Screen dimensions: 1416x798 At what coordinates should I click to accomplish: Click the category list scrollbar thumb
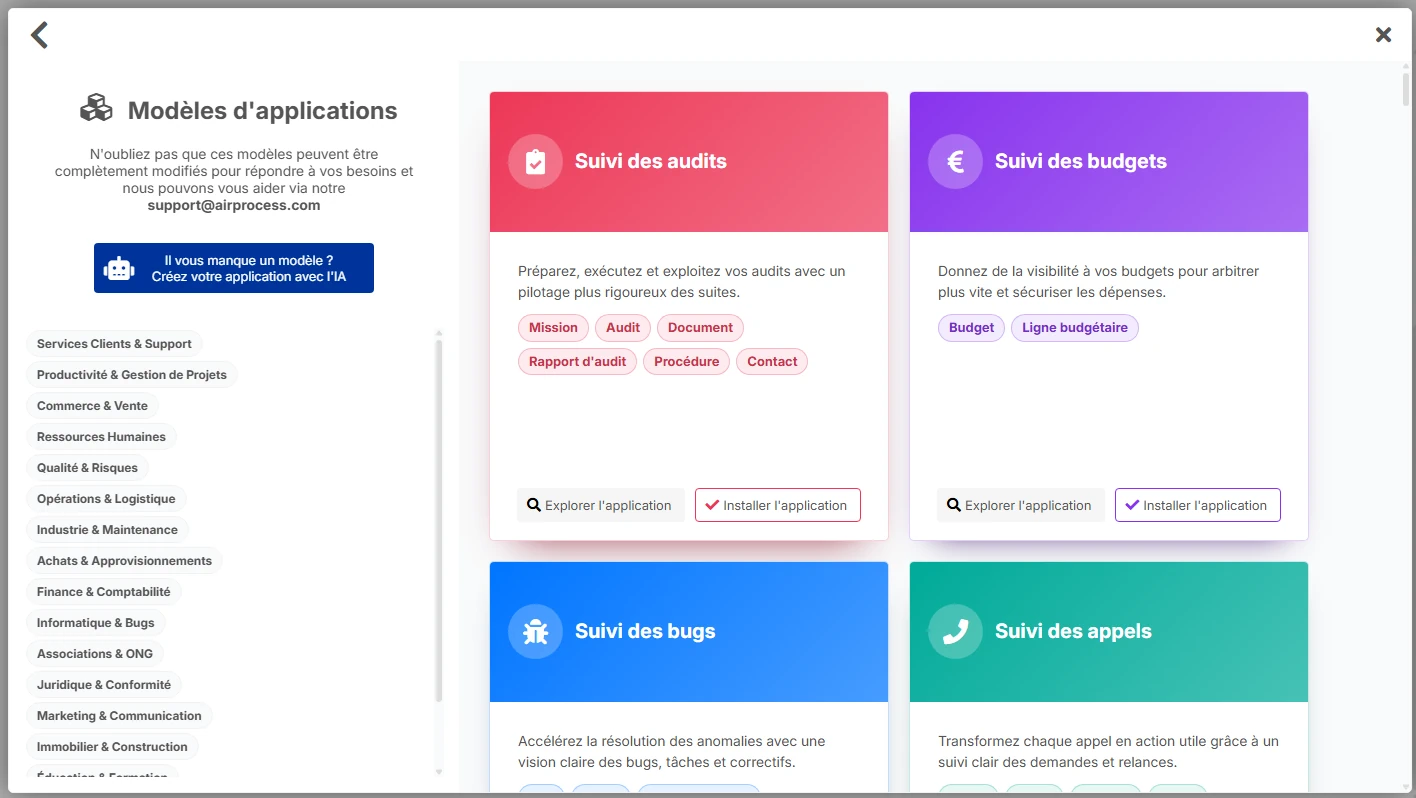438,520
